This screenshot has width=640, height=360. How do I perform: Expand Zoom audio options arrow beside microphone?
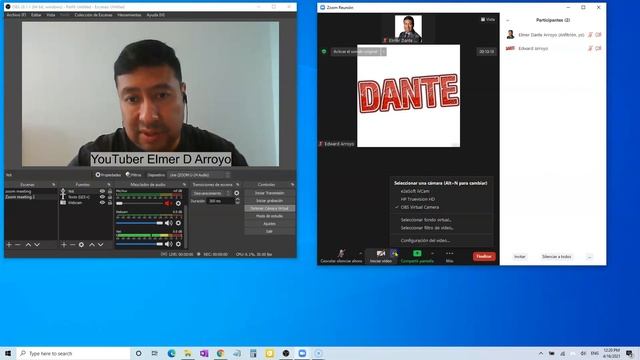pyautogui.click(x=360, y=253)
